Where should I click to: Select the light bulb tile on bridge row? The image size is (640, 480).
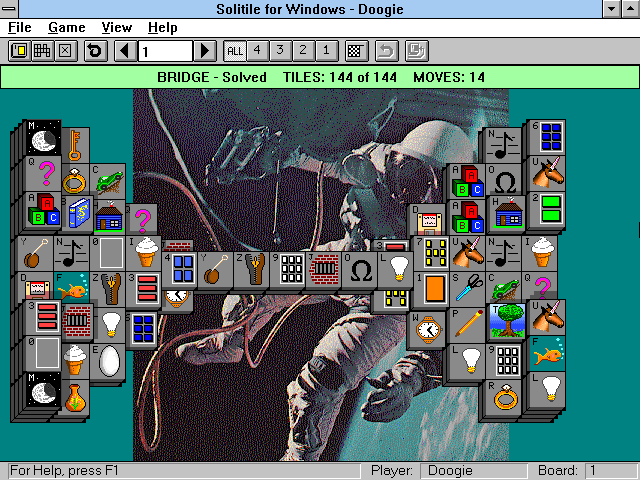(x=396, y=269)
